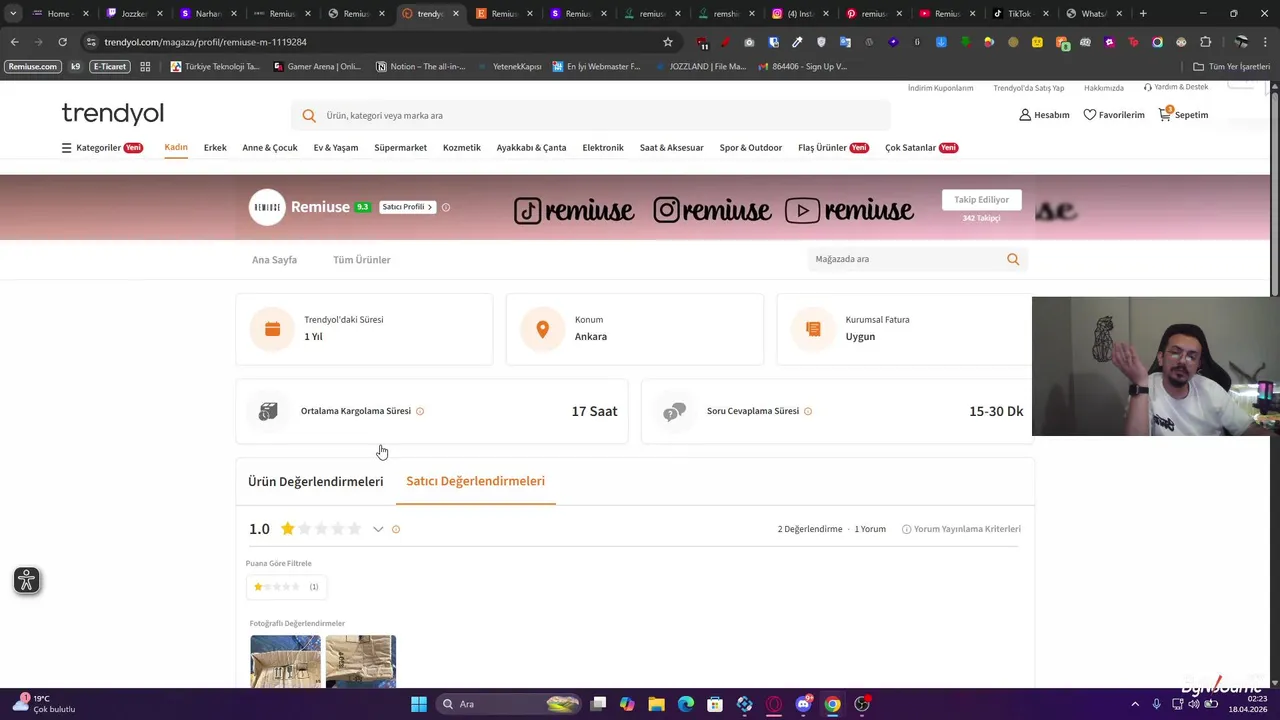The height and width of the screenshot is (720, 1280).
Task: Open Sepetim cart icon
Action: point(1165,114)
